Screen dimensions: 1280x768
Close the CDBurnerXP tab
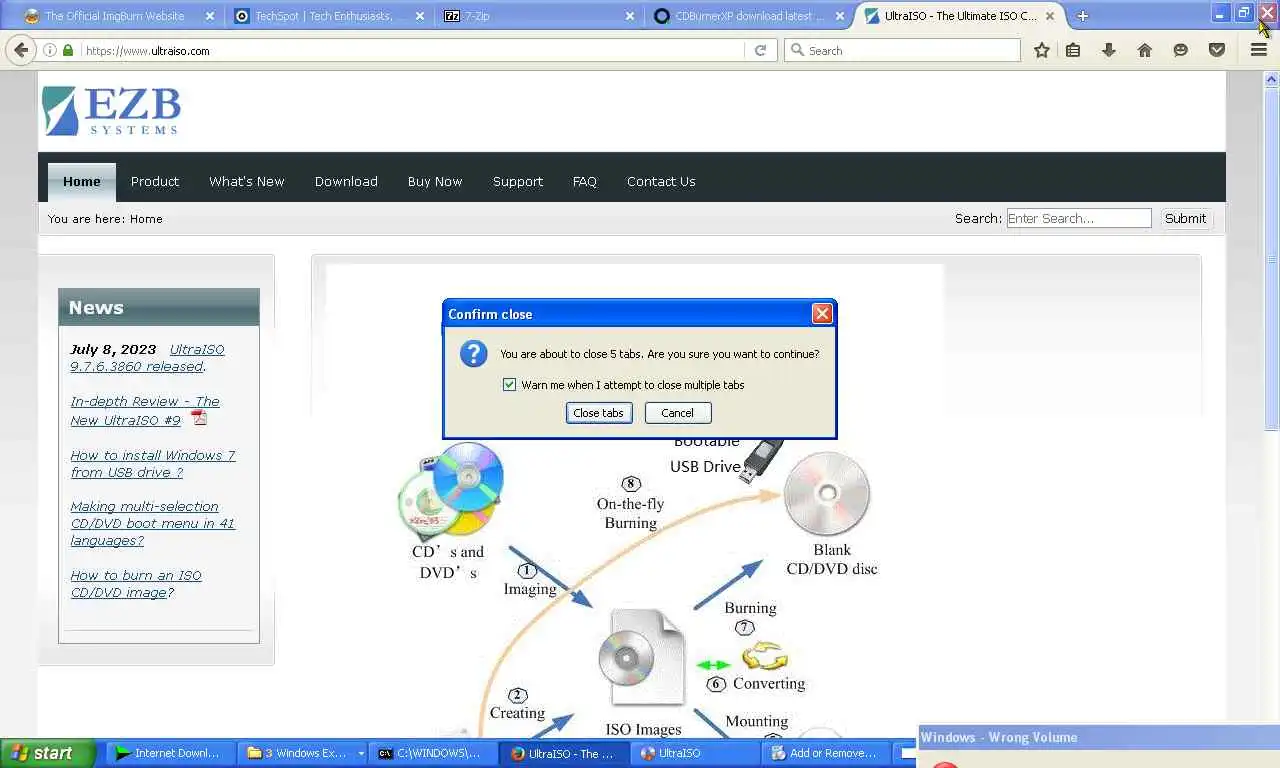[x=840, y=16]
